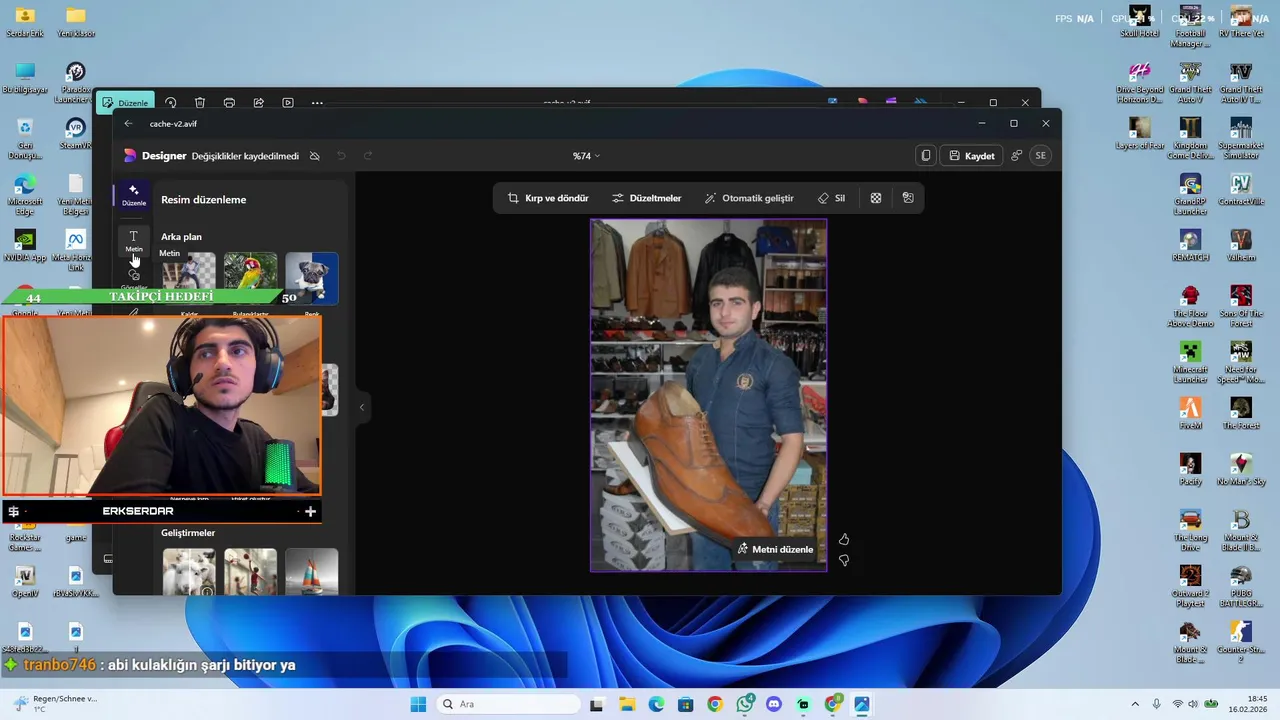1280x720 pixels.
Task: Select PUBG Battlegrounds desktop shortcut
Action: pos(1240,586)
